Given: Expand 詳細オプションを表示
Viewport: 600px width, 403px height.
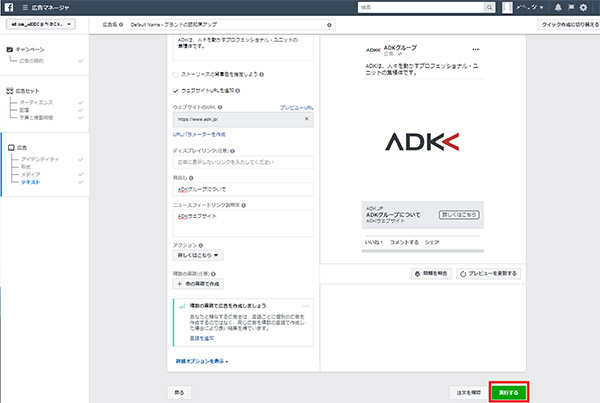Looking at the screenshot, I should pyautogui.click(x=202, y=361).
